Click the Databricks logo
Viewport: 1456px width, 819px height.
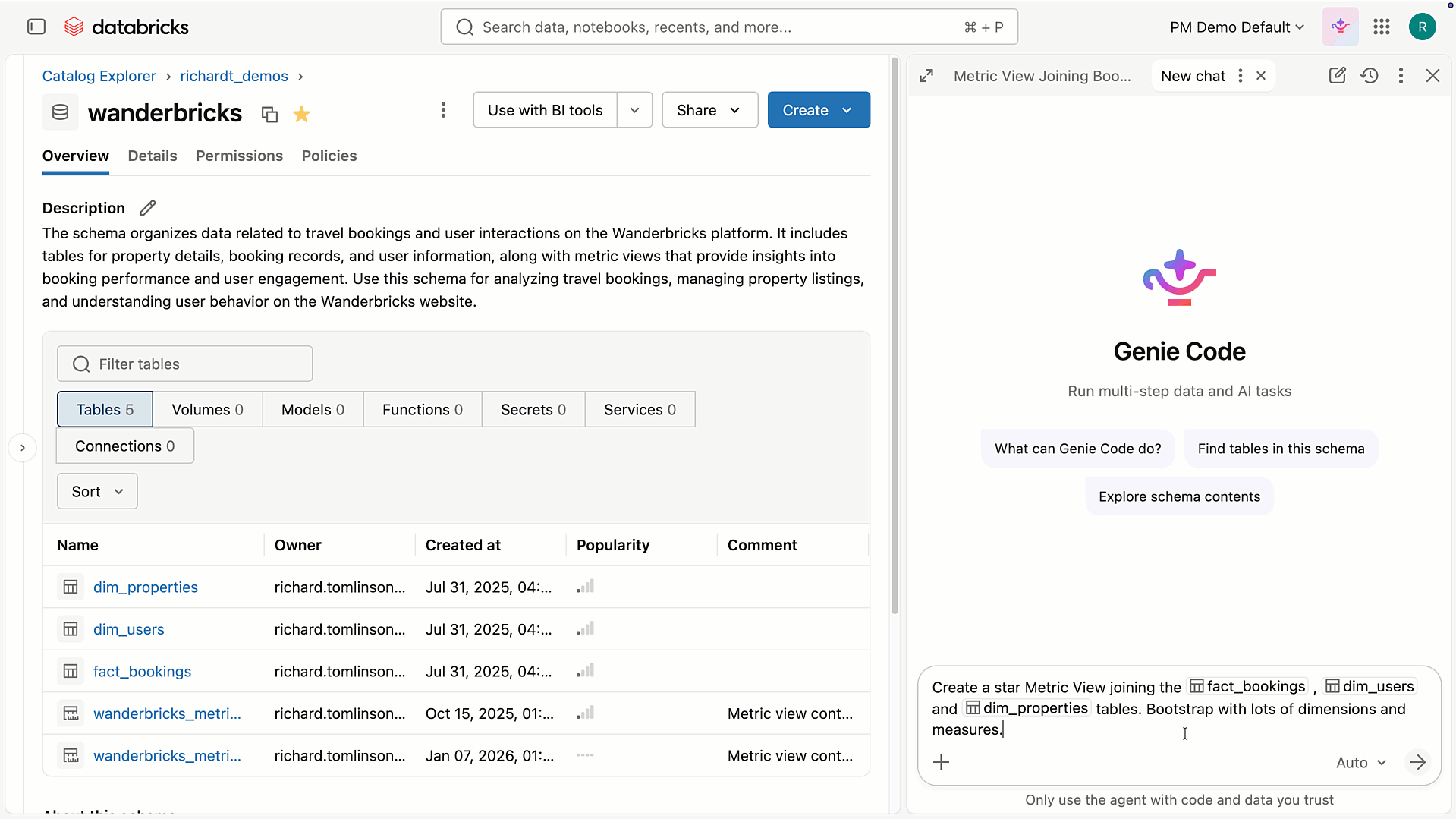click(127, 27)
